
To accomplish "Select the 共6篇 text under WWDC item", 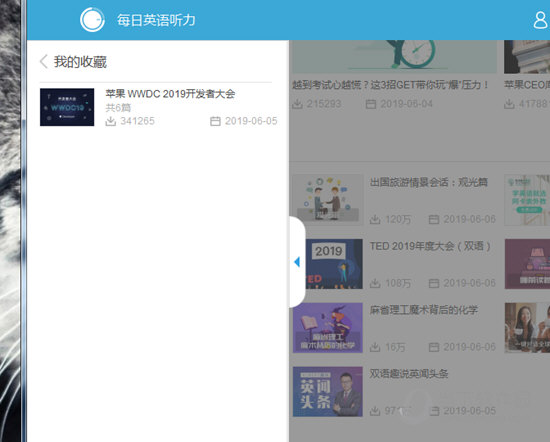I will (x=118, y=107).
